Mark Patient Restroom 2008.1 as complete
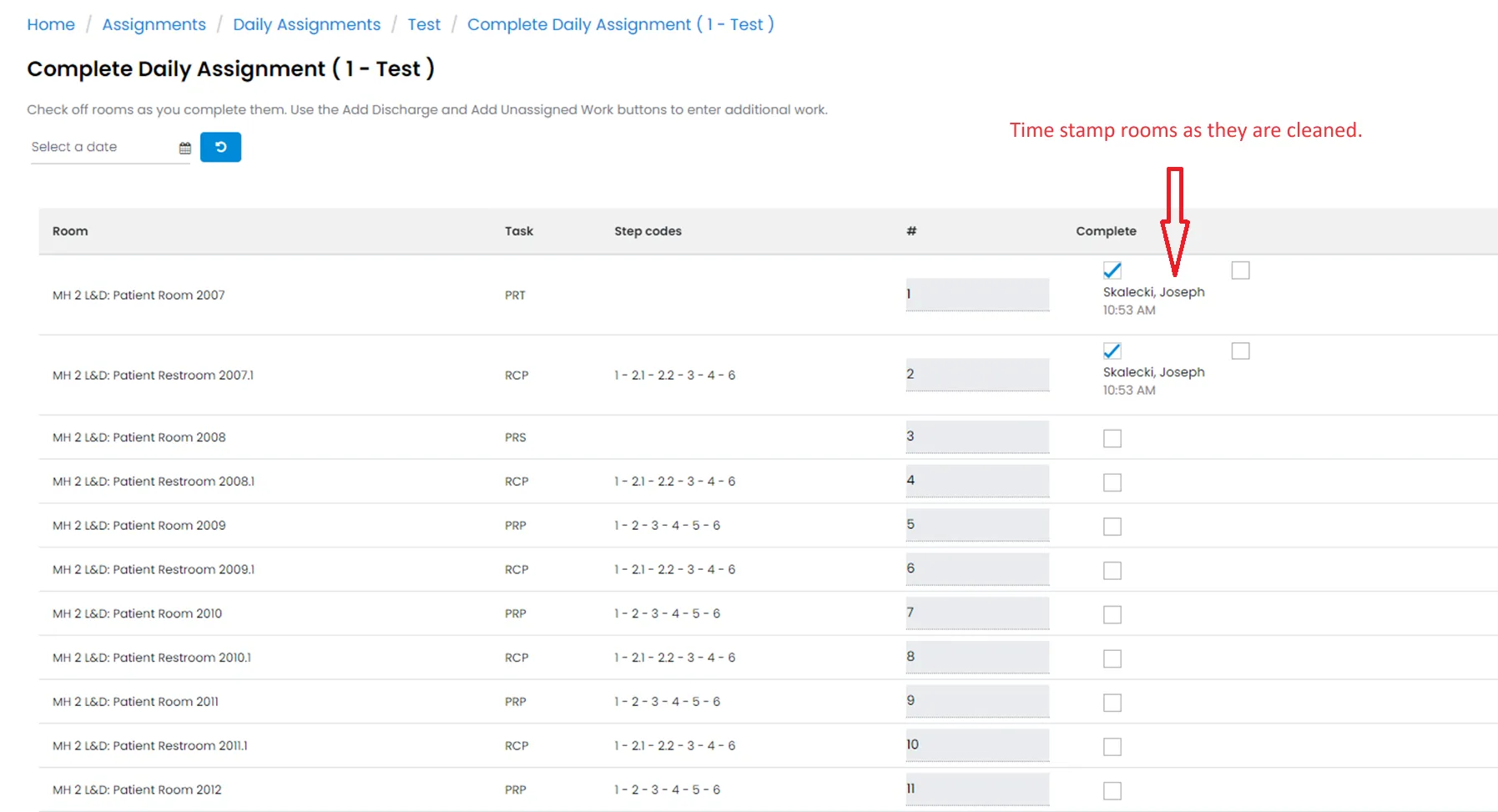Screen dimensions: 1498x812 pyautogui.click(x=1112, y=482)
